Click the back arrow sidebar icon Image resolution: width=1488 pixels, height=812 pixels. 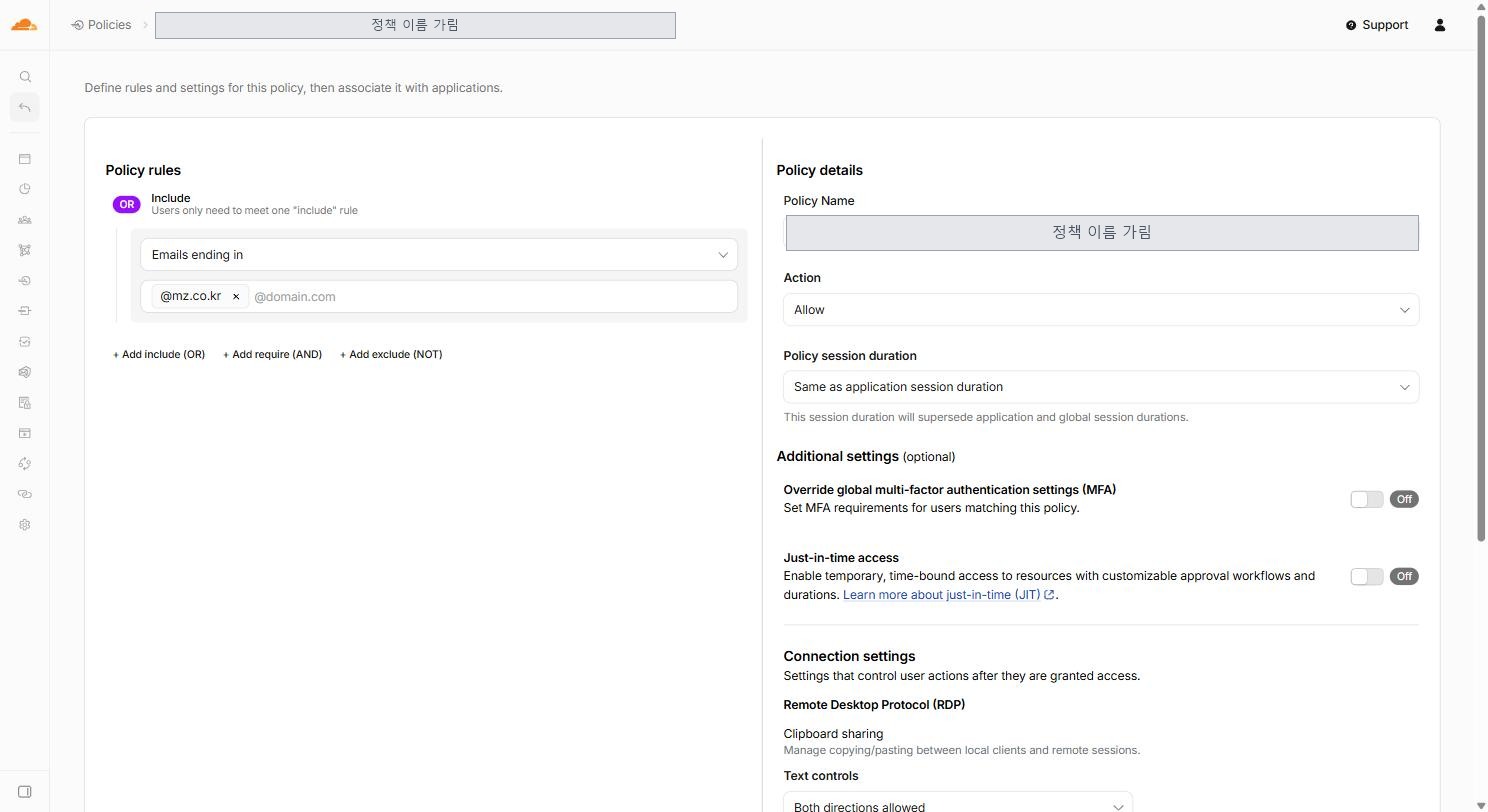[x=25, y=107]
